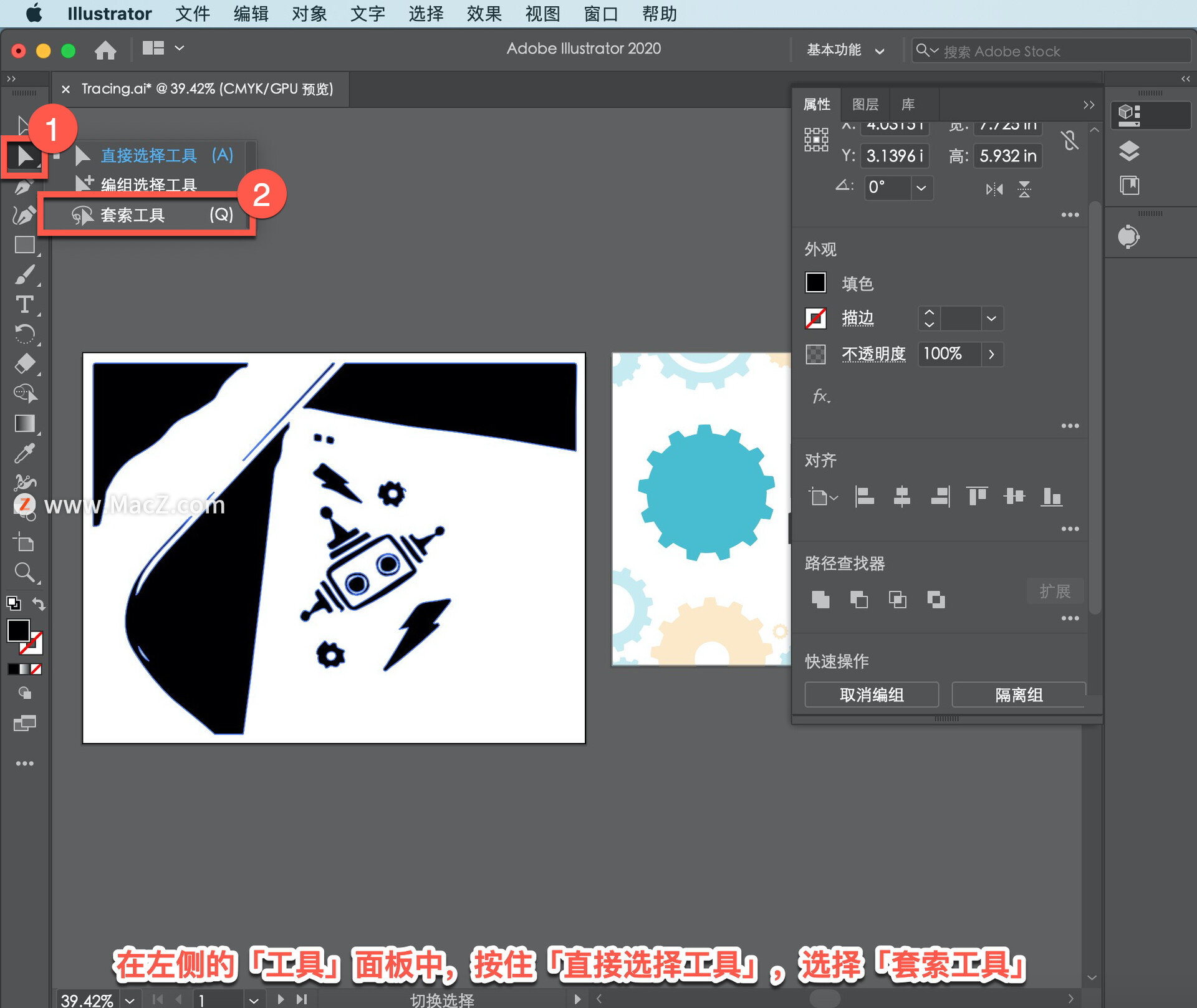Open 文件 menu
This screenshot has width=1197, height=1008.
[x=193, y=14]
